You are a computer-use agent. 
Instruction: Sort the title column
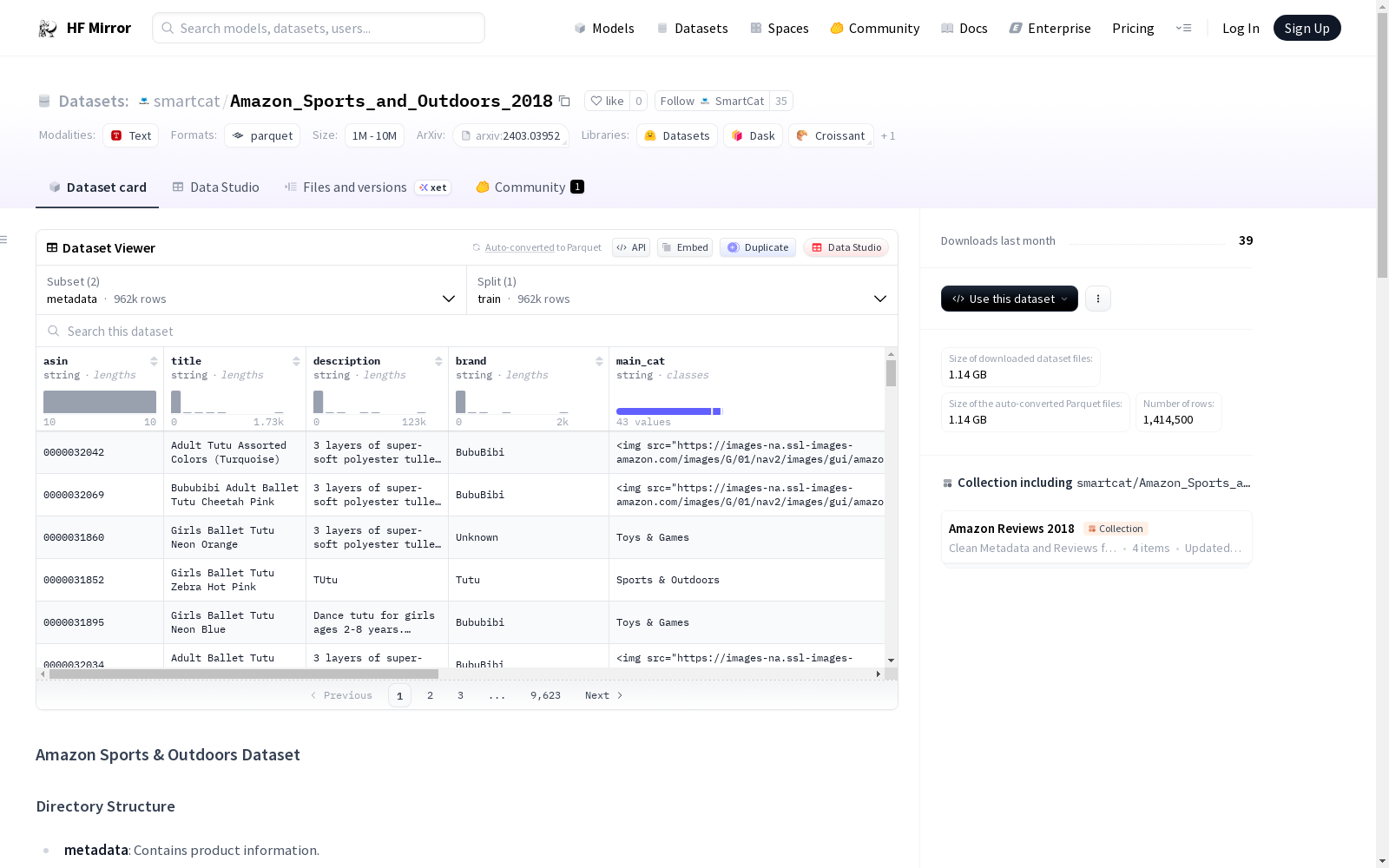pos(296,361)
